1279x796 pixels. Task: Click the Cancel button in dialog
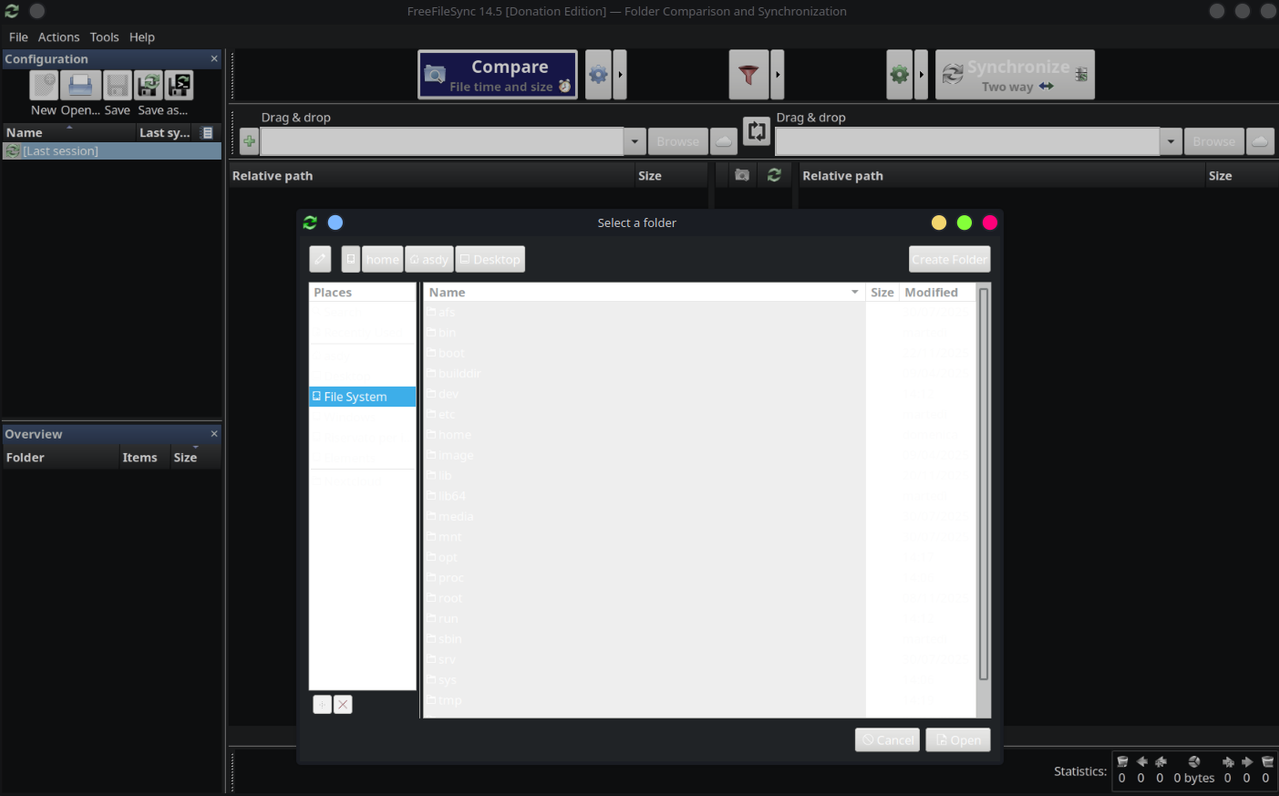pos(887,740)
